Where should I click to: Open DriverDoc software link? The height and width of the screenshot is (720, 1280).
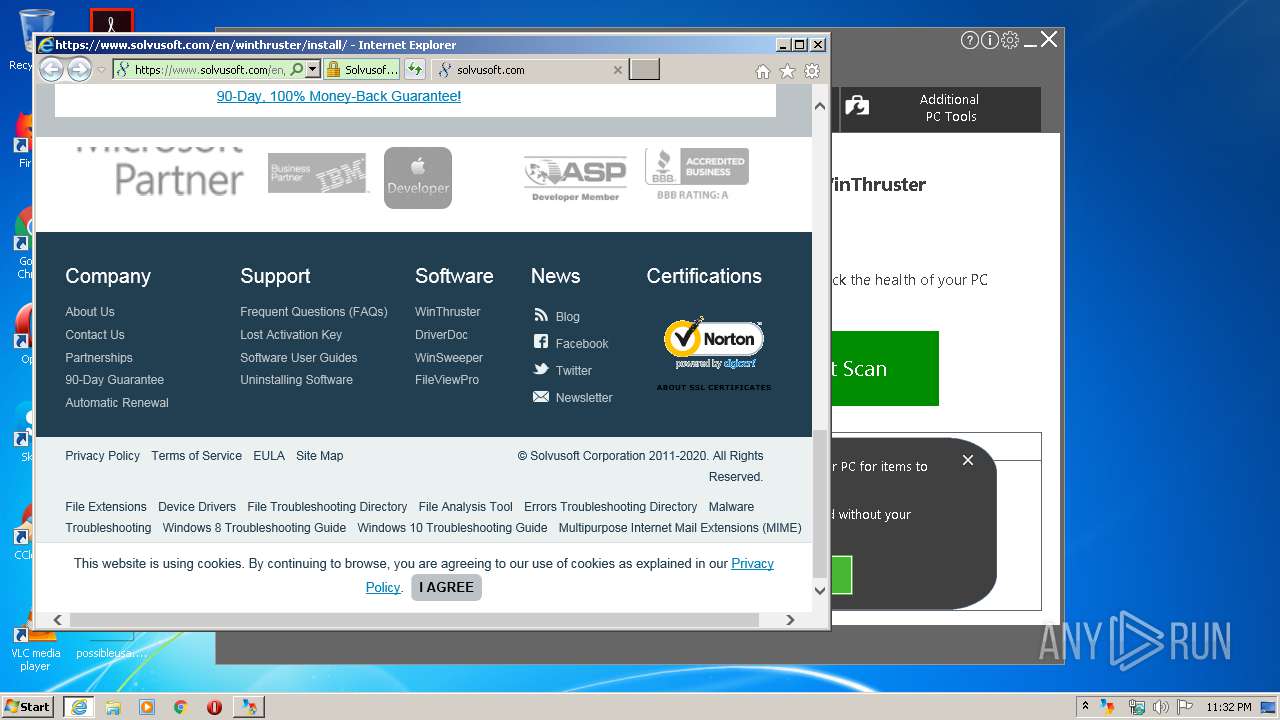[x=442, y=335]
